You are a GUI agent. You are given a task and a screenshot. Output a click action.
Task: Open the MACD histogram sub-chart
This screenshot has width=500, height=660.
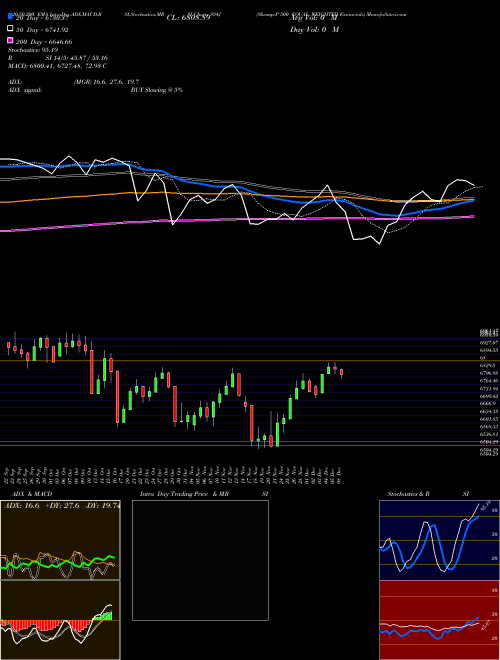pos(60,620)
